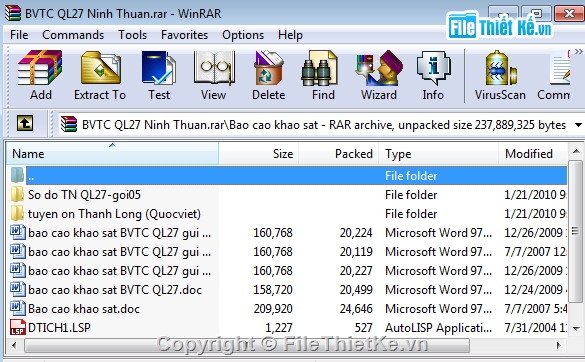Go up one folder level

(x=25, y=123)
